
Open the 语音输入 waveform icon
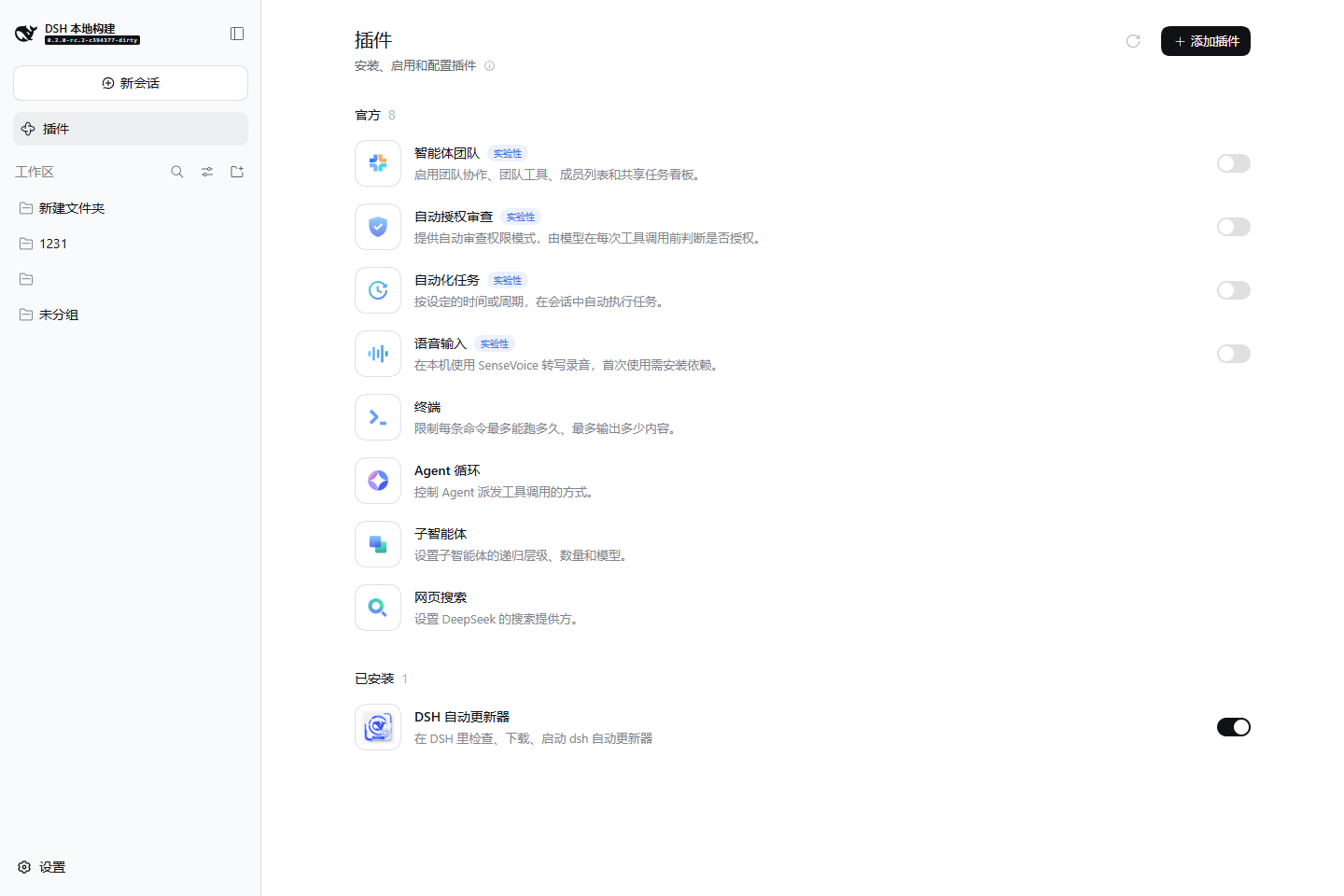(378, 354)
